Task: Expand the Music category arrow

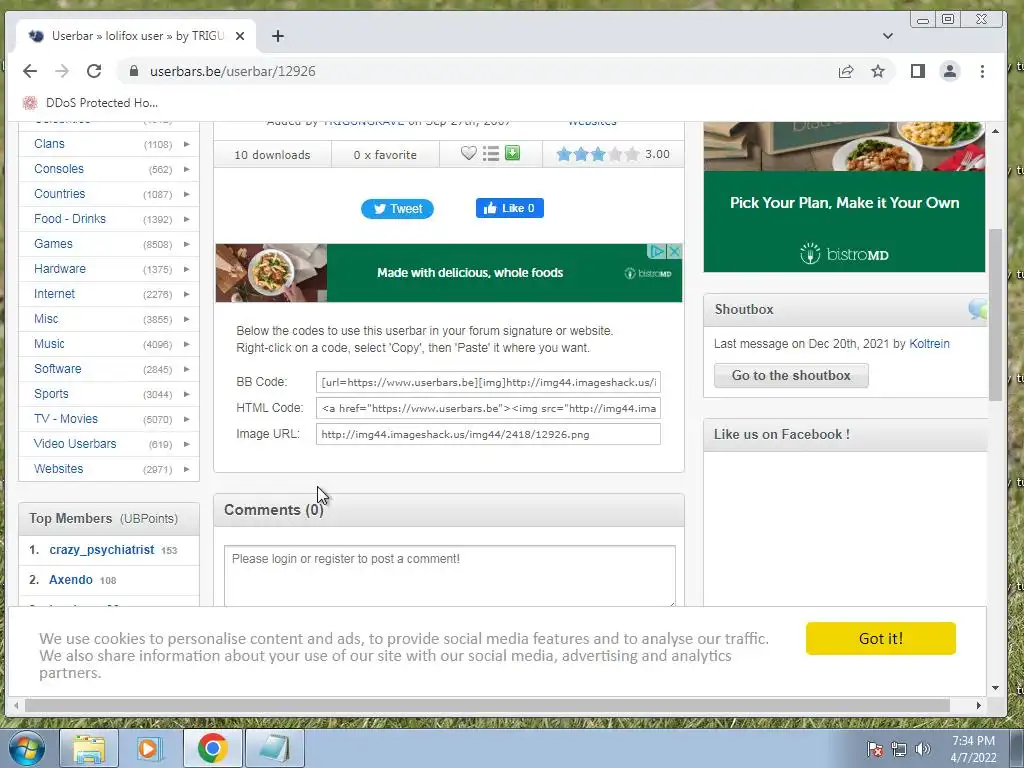Action: (x=186, y=344)
